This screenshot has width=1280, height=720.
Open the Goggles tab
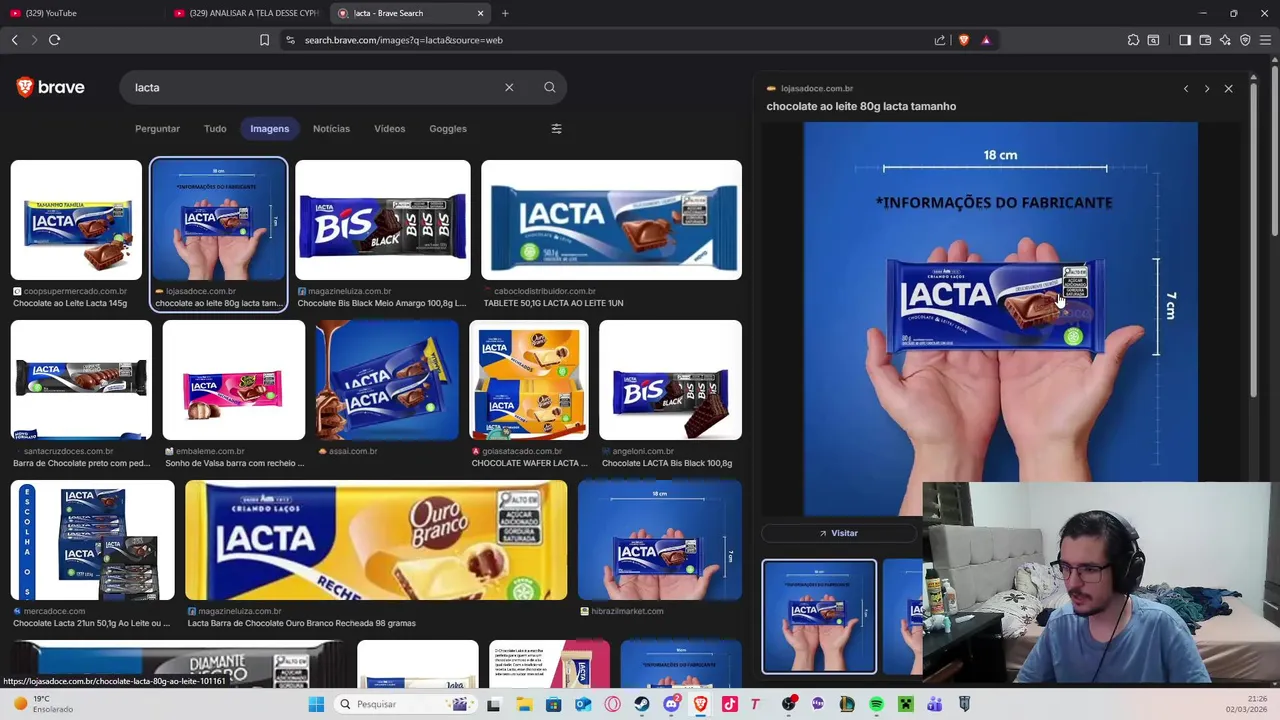point(448,128)
